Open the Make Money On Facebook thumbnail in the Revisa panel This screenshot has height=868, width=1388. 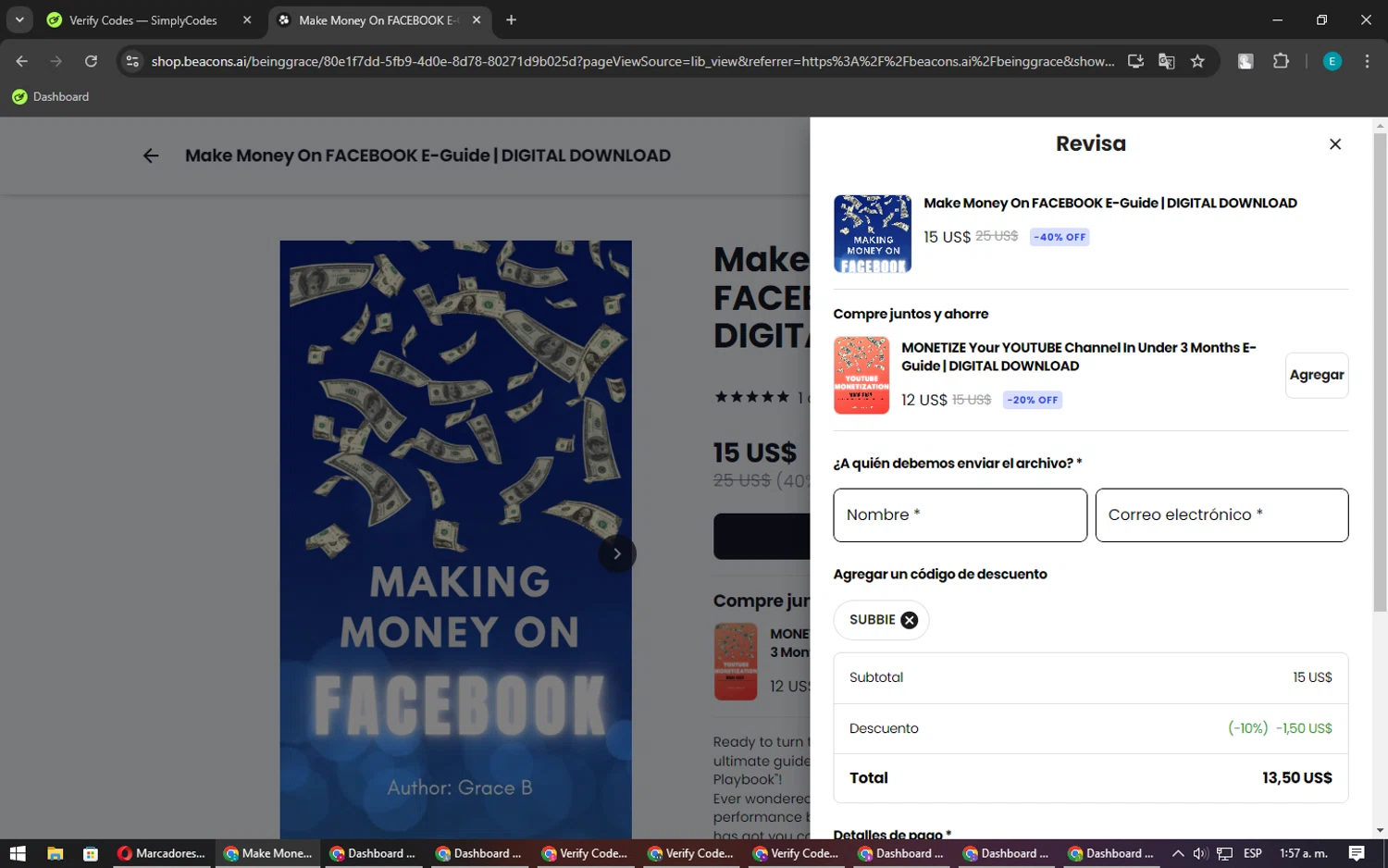872,233
